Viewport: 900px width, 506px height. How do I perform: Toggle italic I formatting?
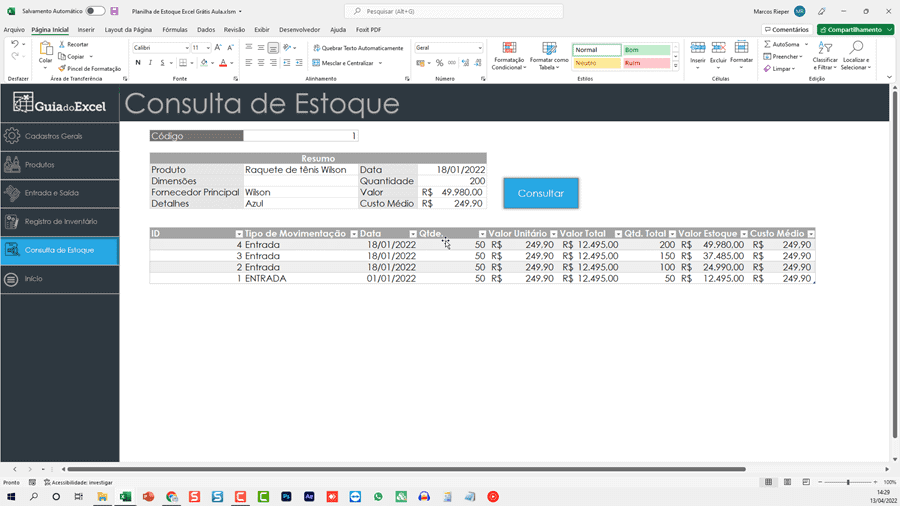click(x=150, y=63)
